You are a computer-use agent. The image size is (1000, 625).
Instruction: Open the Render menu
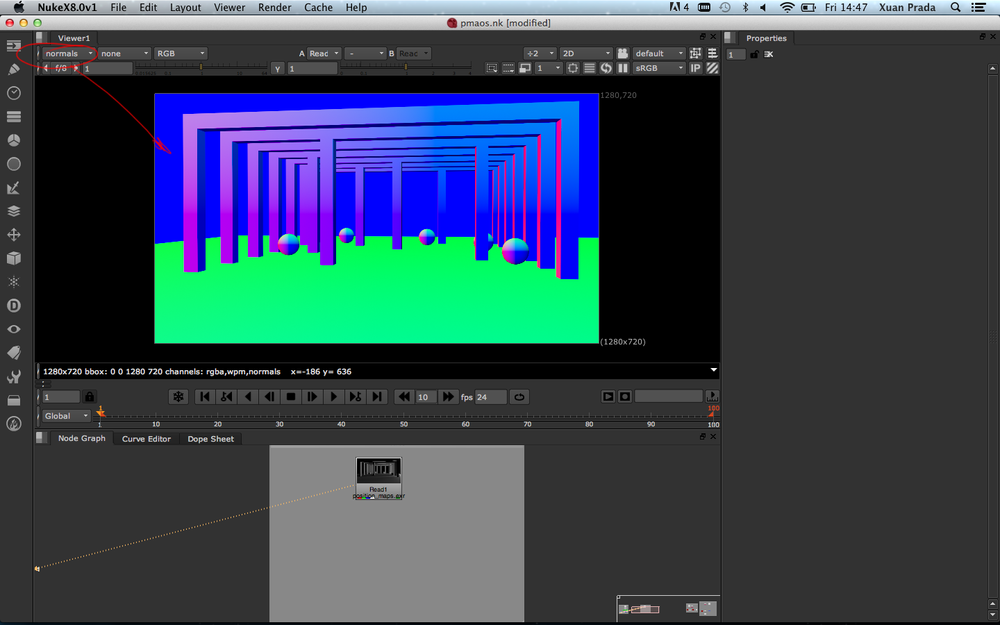click(x=274, y=8)
